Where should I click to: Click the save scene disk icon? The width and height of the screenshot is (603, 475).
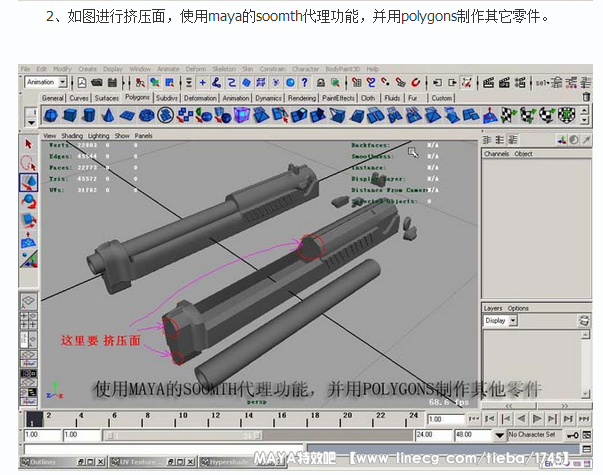[x=112, y=82]
